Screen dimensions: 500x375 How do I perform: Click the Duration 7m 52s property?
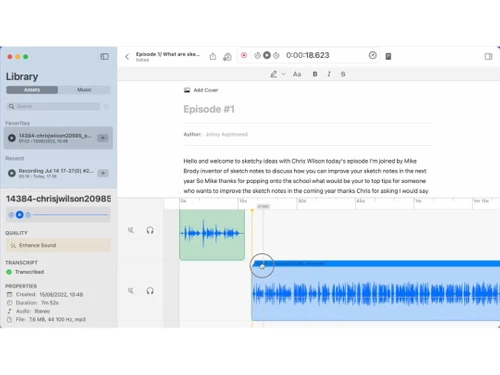(33, 303)
